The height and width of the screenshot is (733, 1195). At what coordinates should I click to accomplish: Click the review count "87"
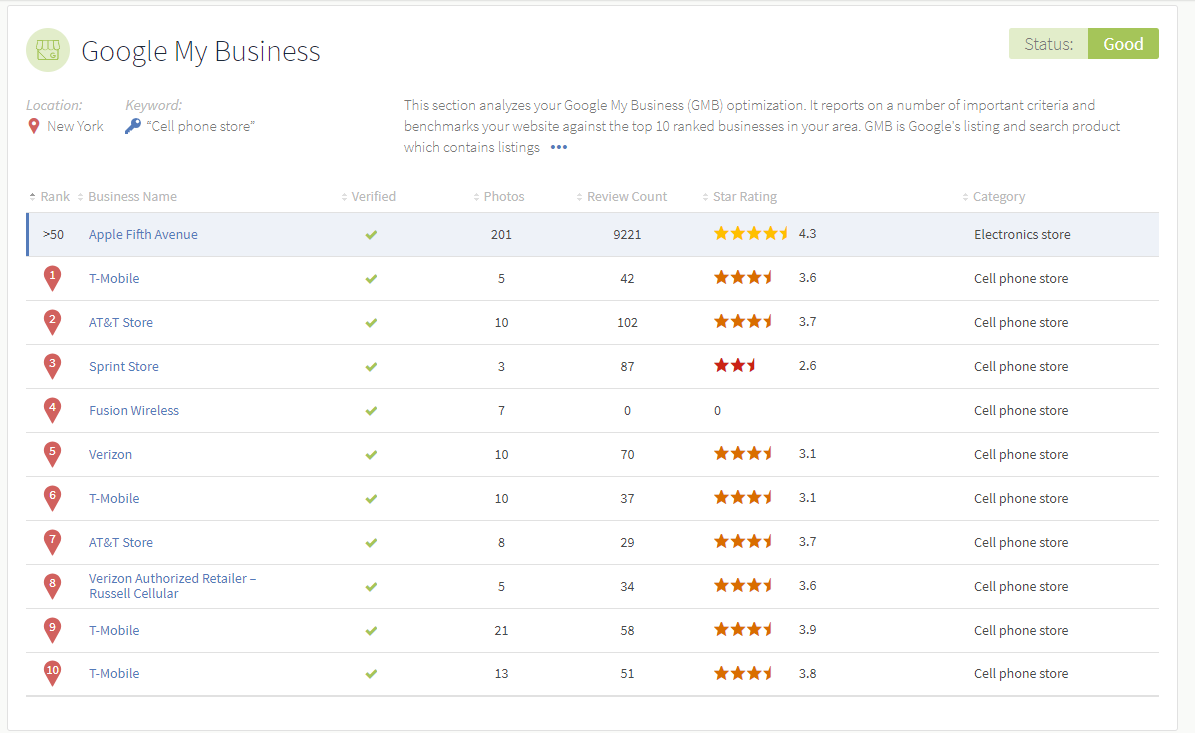(x=627, y=366)
